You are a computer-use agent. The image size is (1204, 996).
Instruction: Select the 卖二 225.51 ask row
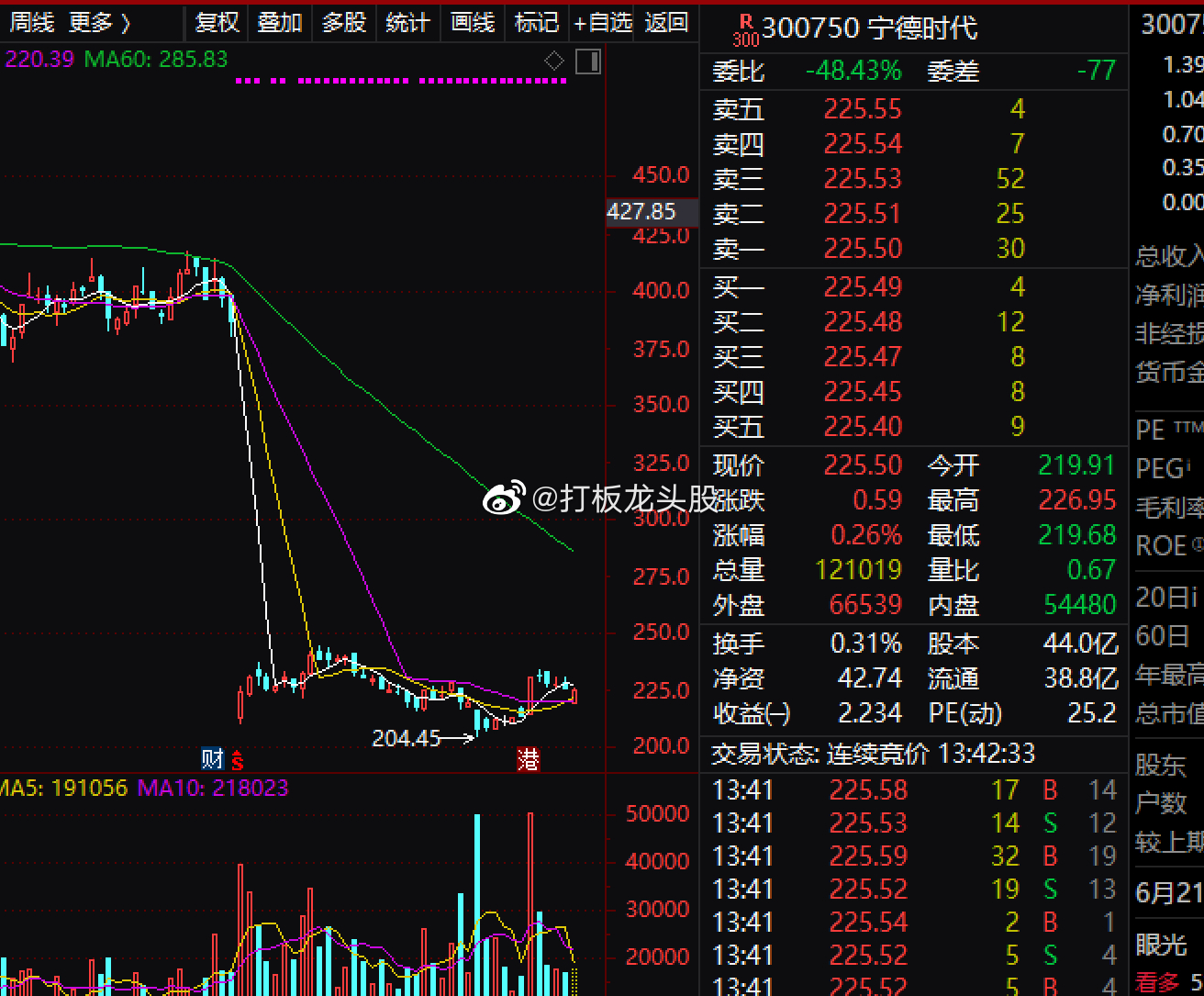(914, 214)
